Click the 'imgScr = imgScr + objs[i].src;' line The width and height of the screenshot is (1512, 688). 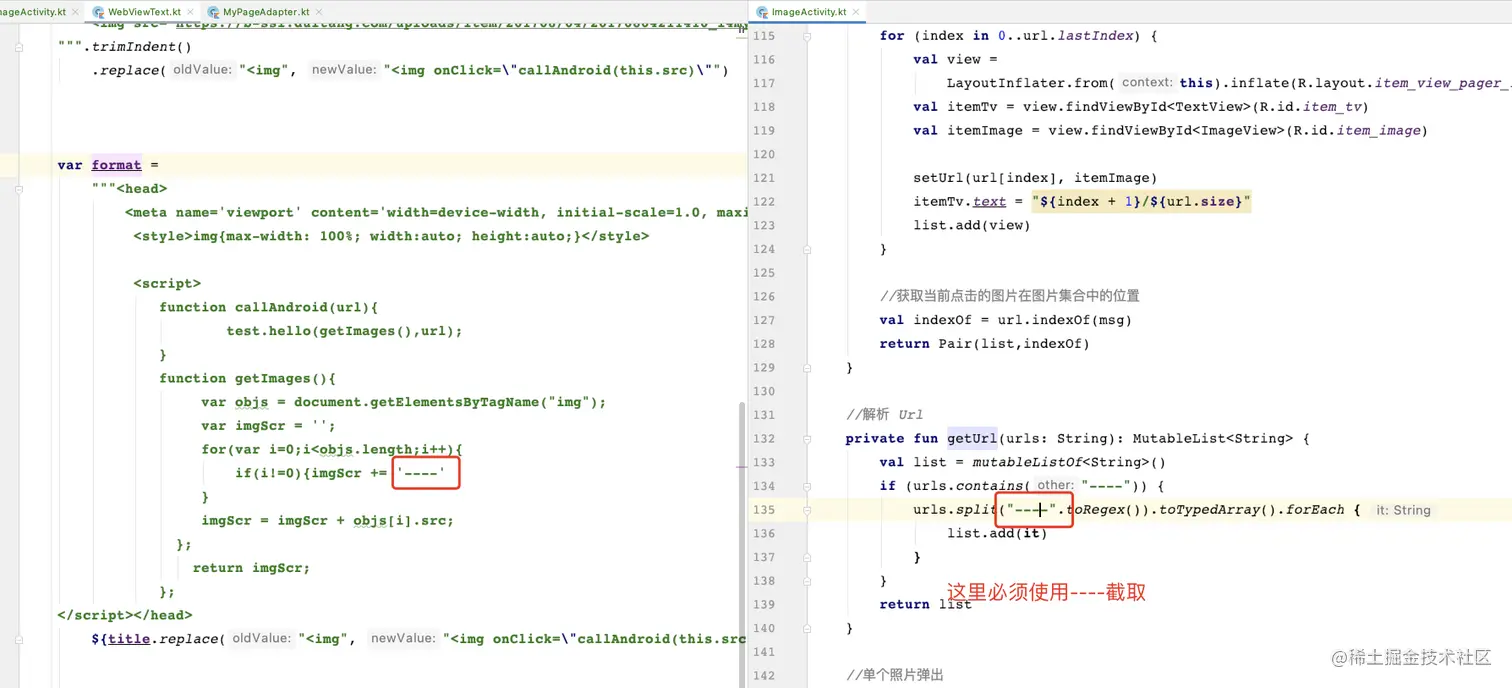pos(328,521)
